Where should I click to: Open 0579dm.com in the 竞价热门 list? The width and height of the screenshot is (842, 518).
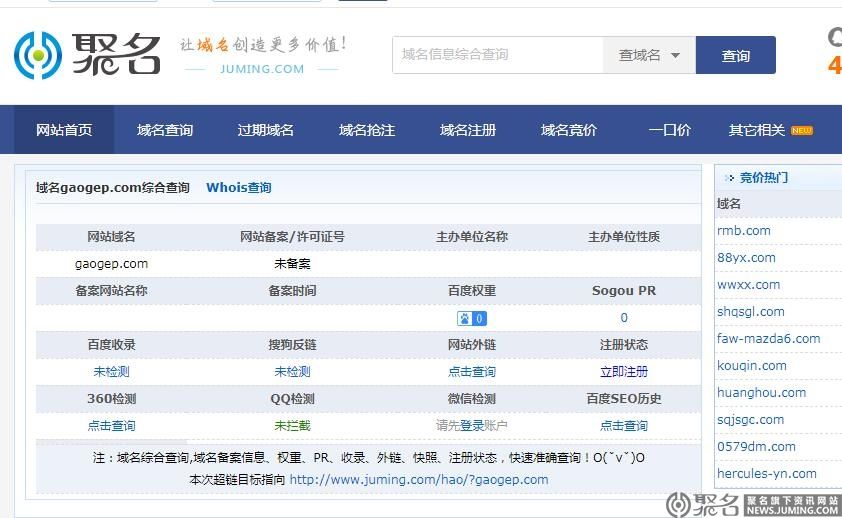tap(756, 447)
